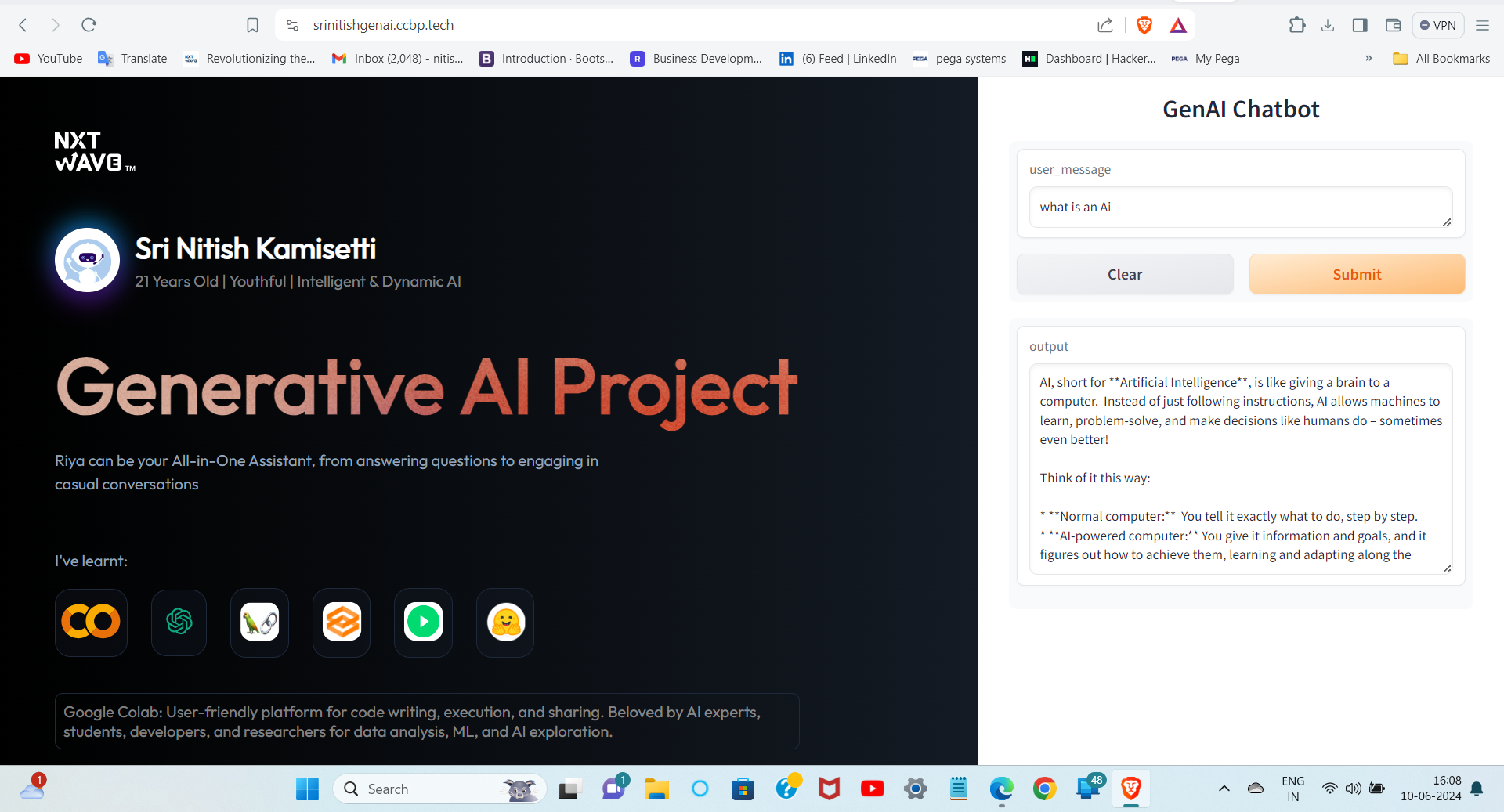This screenshot has width=1504, height=812.
Task: Toggle browser sidebar panel icon
Action: 1360,25
